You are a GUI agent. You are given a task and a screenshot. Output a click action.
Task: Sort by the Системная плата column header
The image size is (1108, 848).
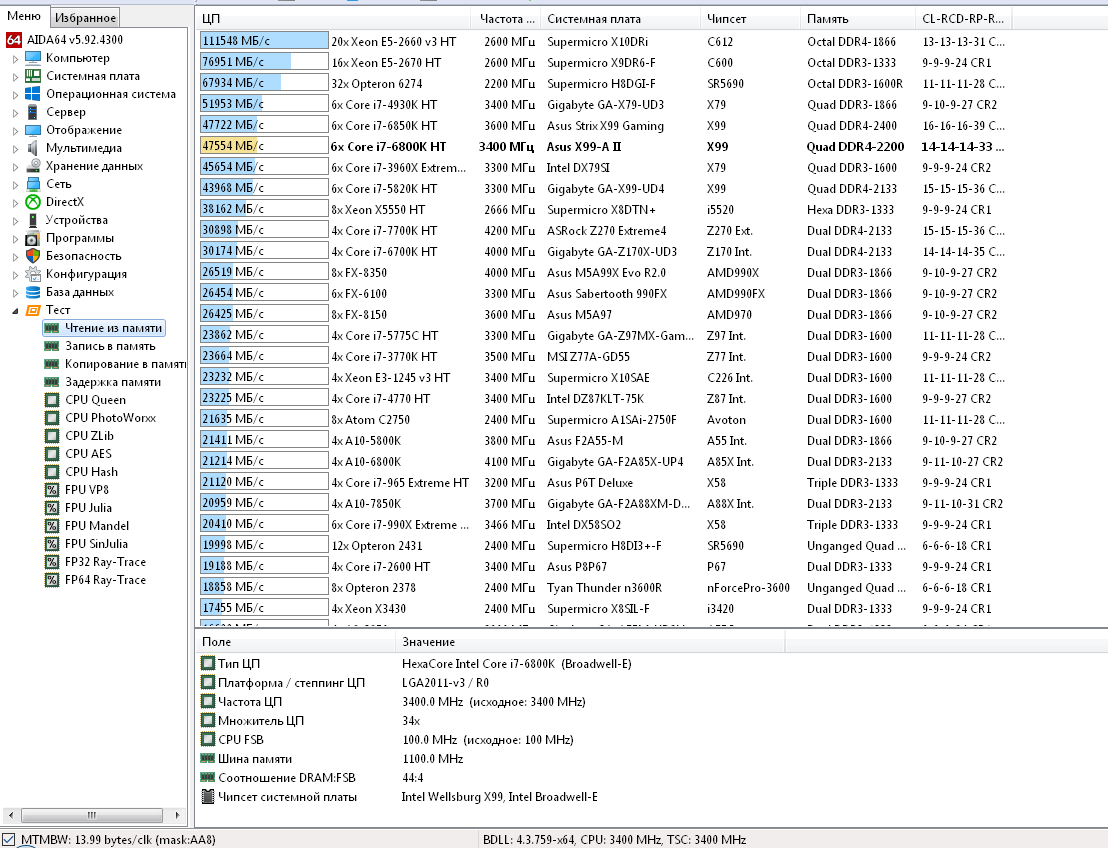[621, 19]
